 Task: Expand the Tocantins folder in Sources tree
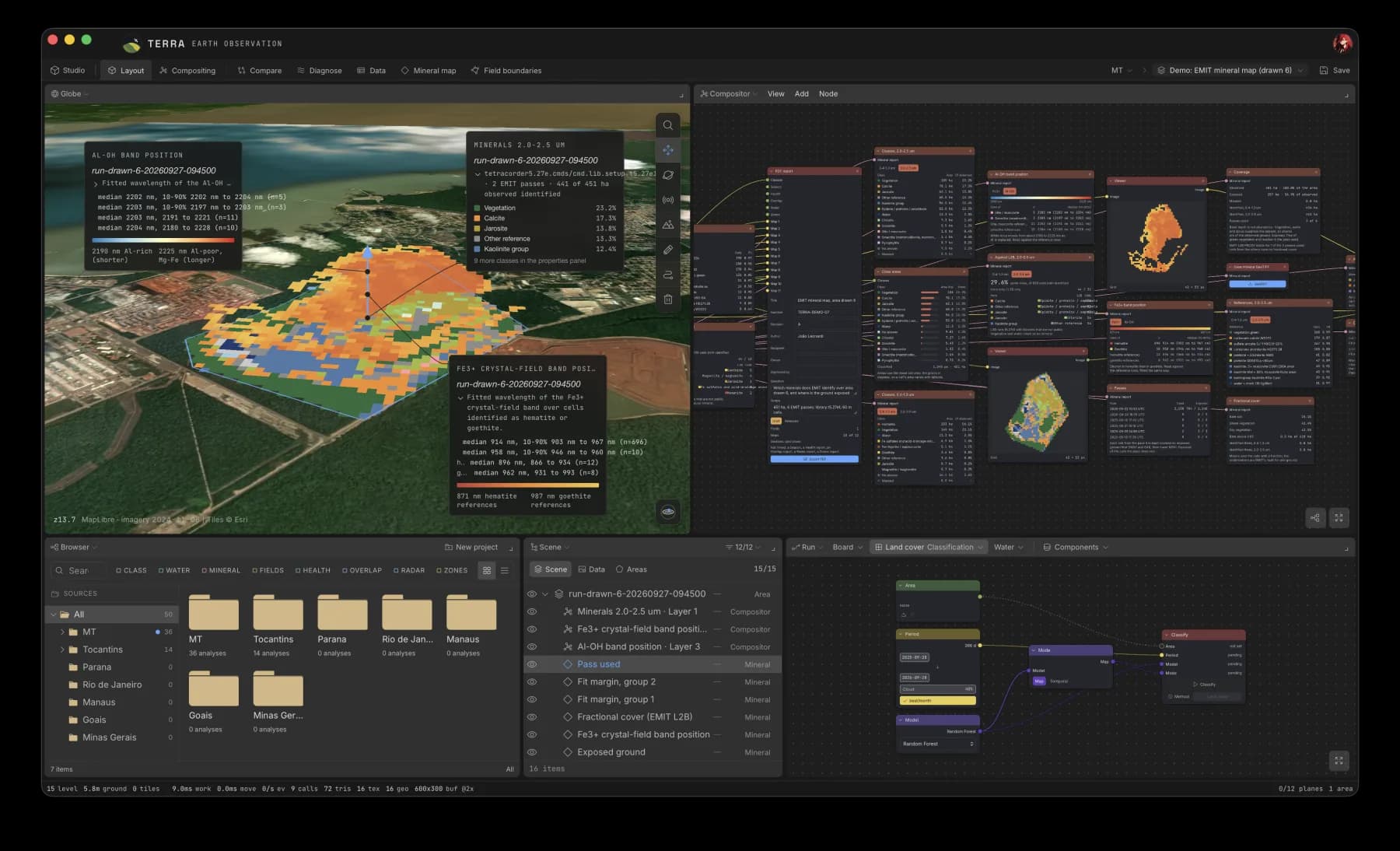point(62,650)
